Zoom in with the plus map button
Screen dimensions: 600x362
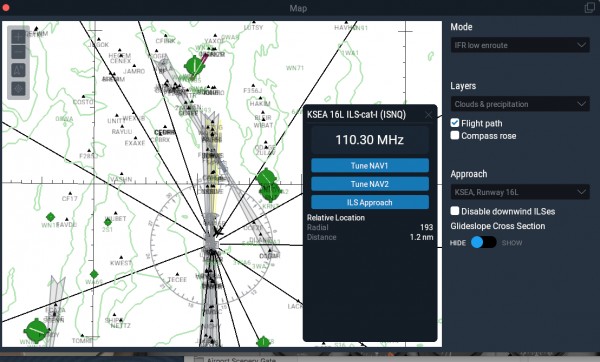(x=18, y=38)
